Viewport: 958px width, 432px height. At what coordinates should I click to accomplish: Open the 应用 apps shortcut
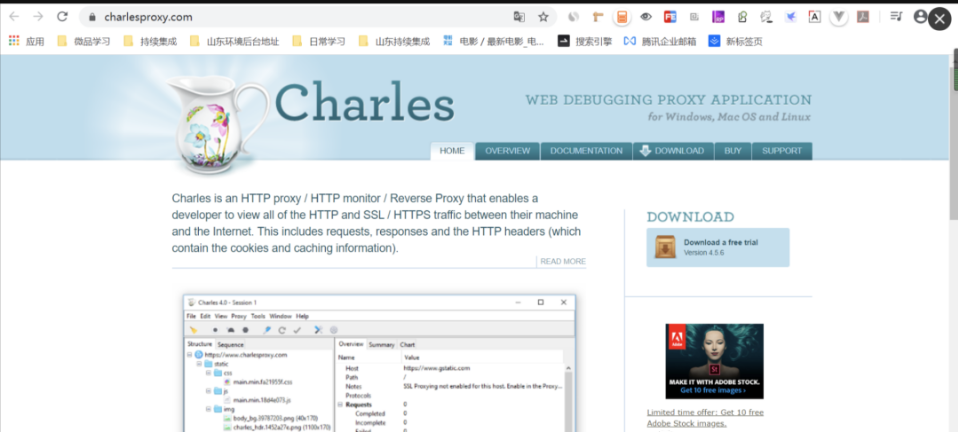click(x=26, y=42)
